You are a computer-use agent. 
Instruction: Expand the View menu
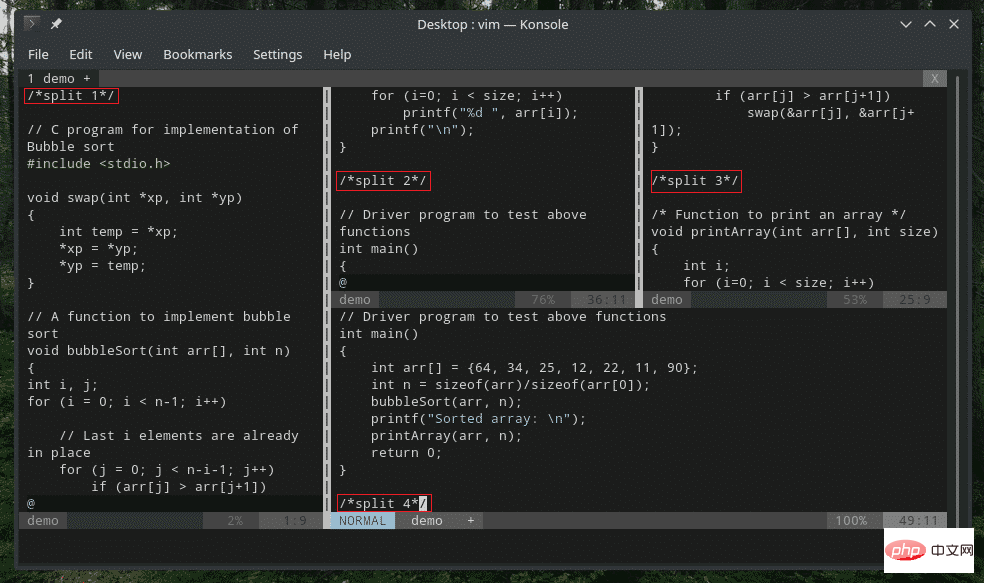tap(127, 54)
